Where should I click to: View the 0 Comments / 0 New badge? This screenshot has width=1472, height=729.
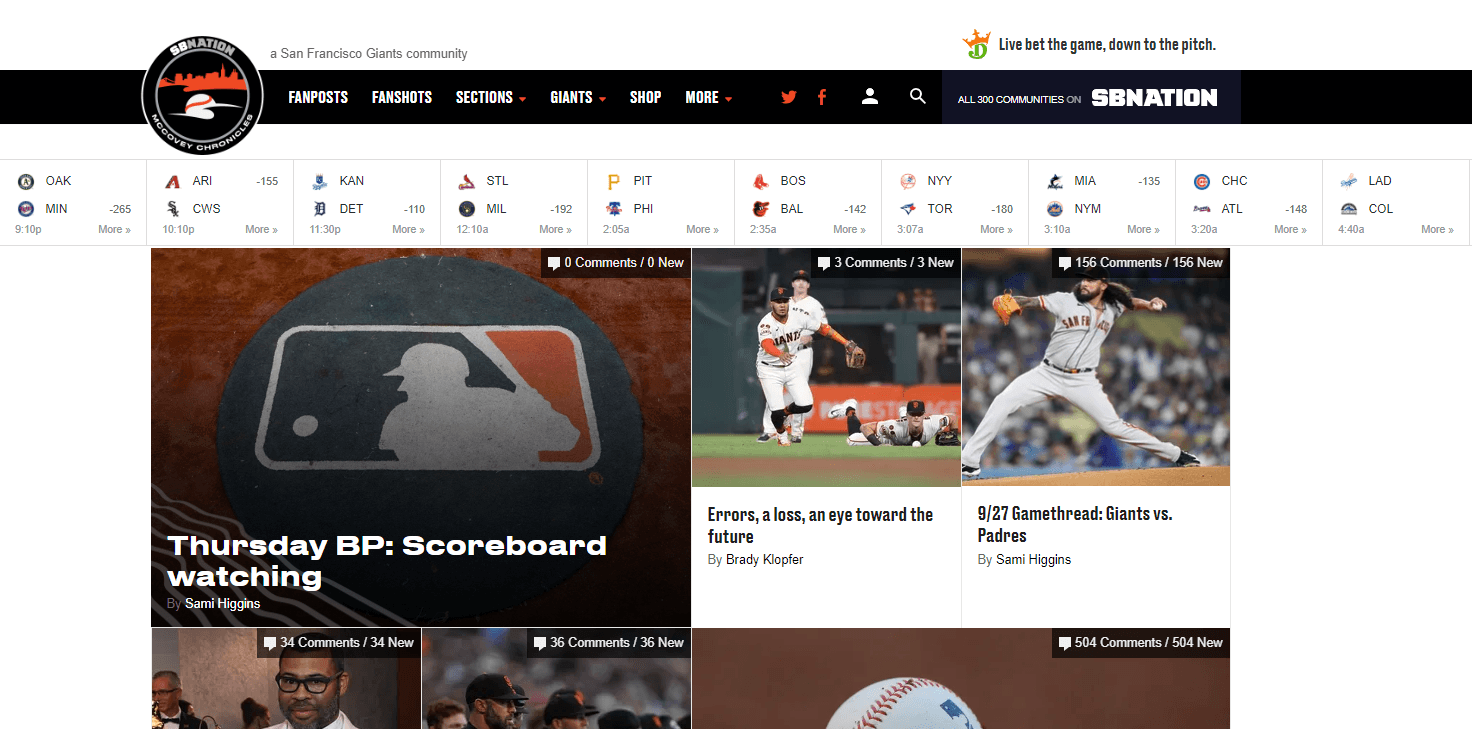pyautogui.click(x=616, y=263)
